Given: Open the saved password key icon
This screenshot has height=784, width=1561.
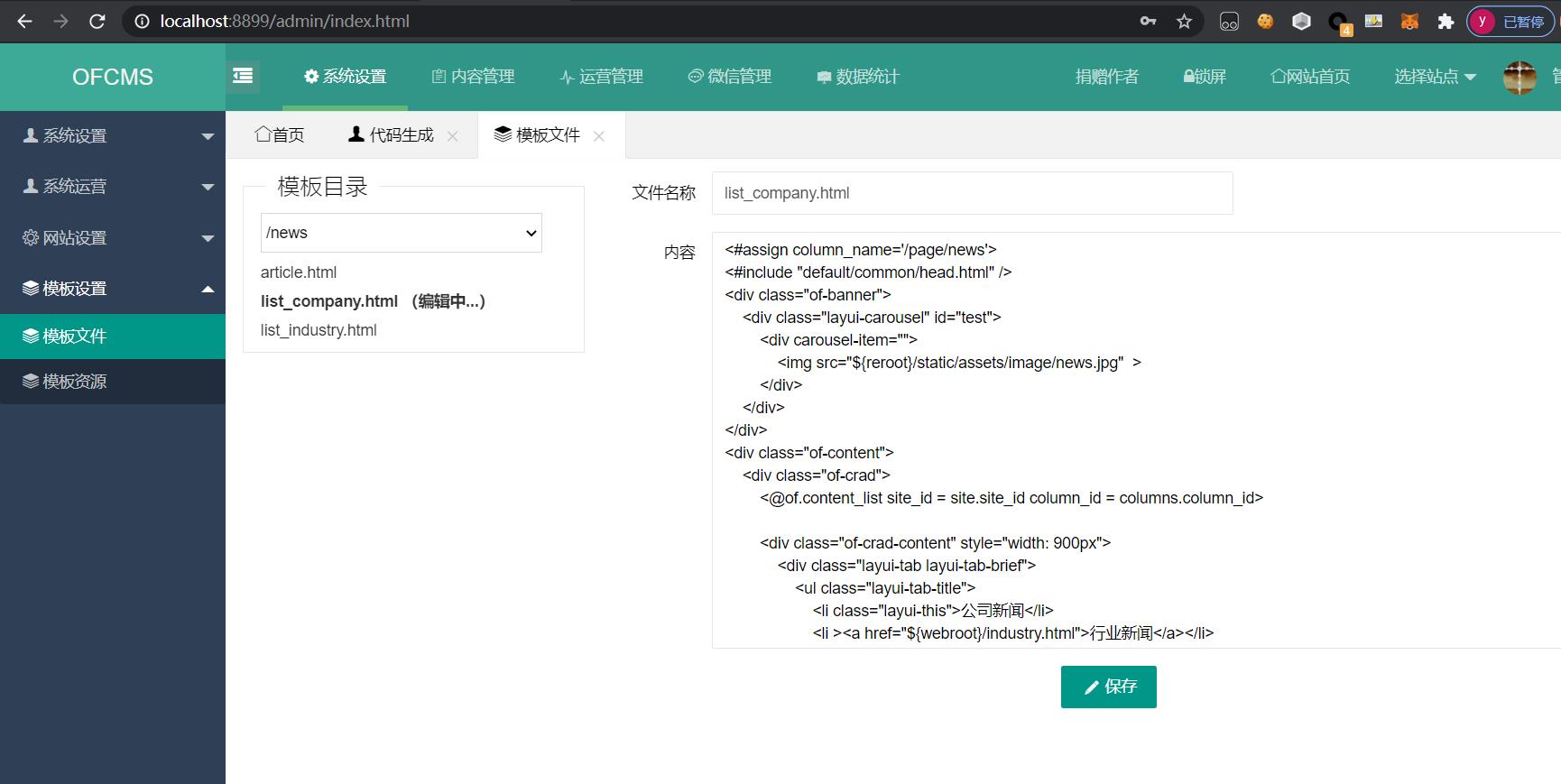Looking at the screenshot, I should click(x=1148, y=21).
